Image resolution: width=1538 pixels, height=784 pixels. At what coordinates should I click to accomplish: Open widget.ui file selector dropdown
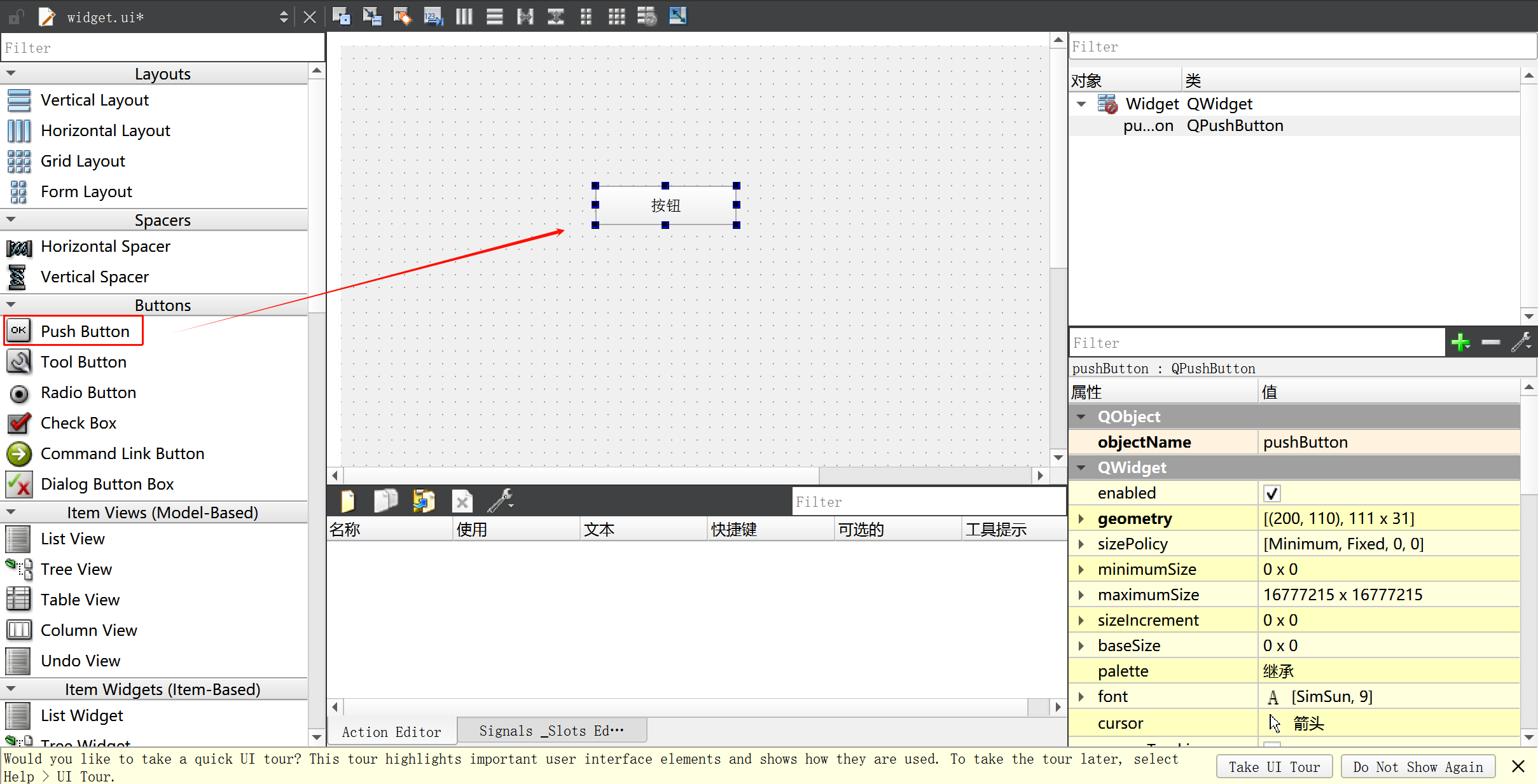(x=284, y=17)
